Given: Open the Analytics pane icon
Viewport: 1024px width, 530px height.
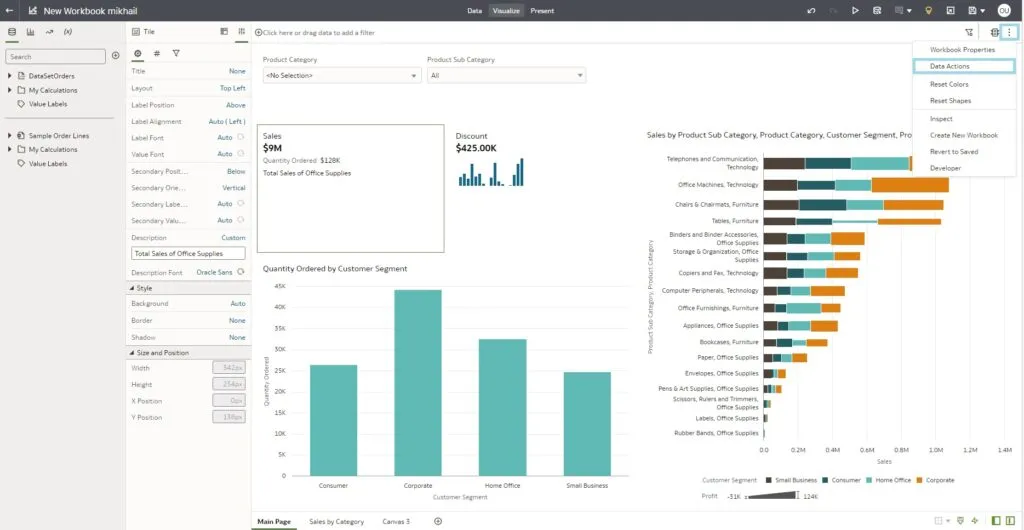Looking at the screenshot, I should 49,32.
